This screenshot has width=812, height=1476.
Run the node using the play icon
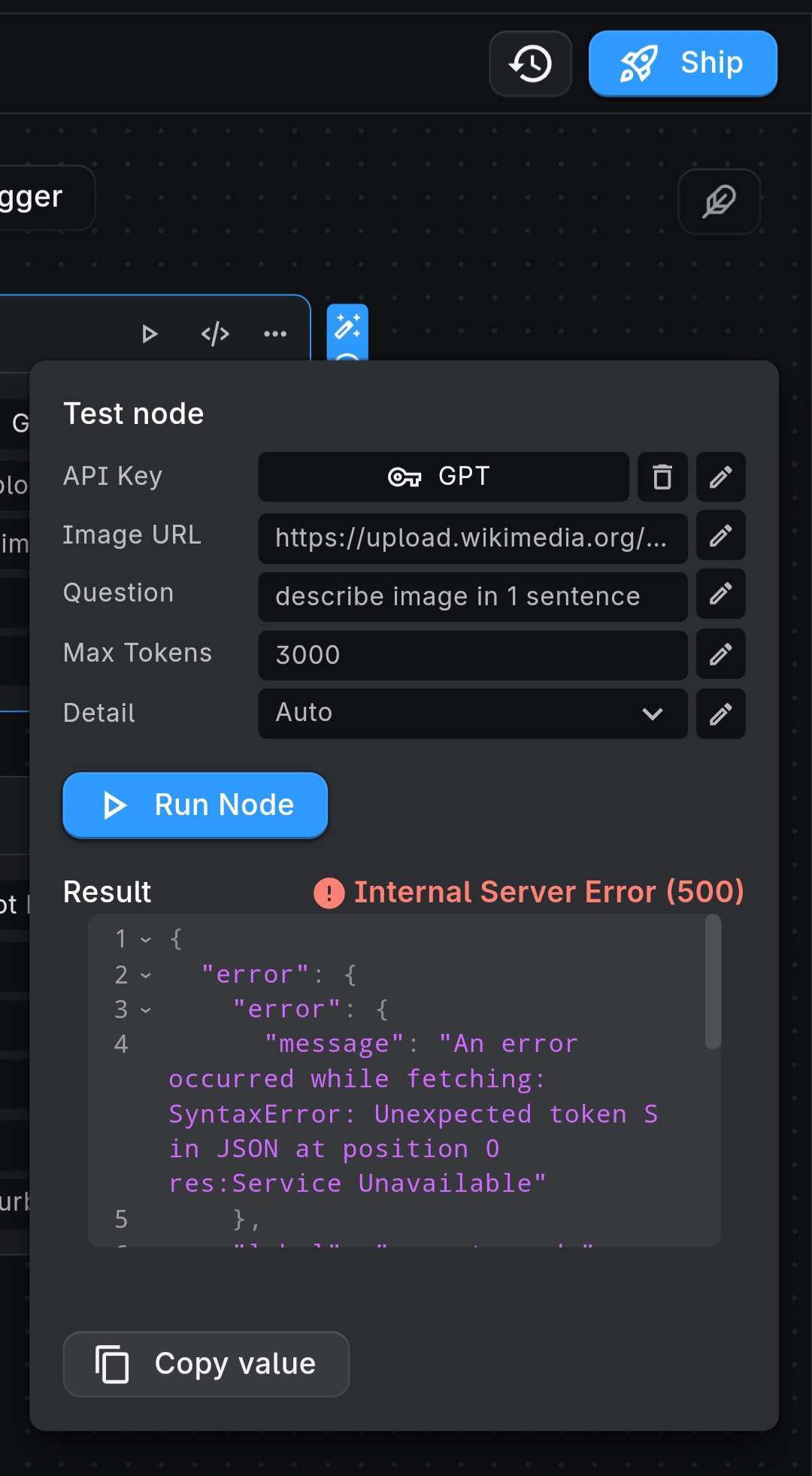[150, 333]
